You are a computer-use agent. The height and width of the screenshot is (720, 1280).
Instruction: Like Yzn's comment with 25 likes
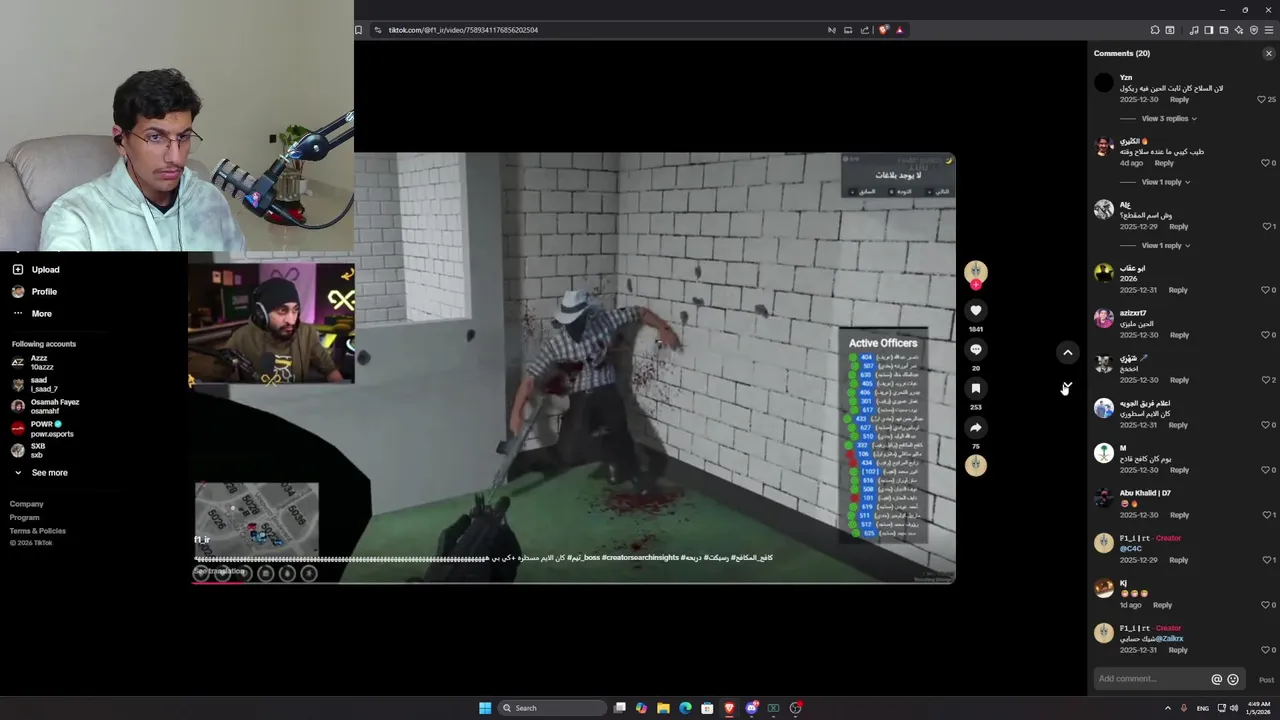point(1262,100)
